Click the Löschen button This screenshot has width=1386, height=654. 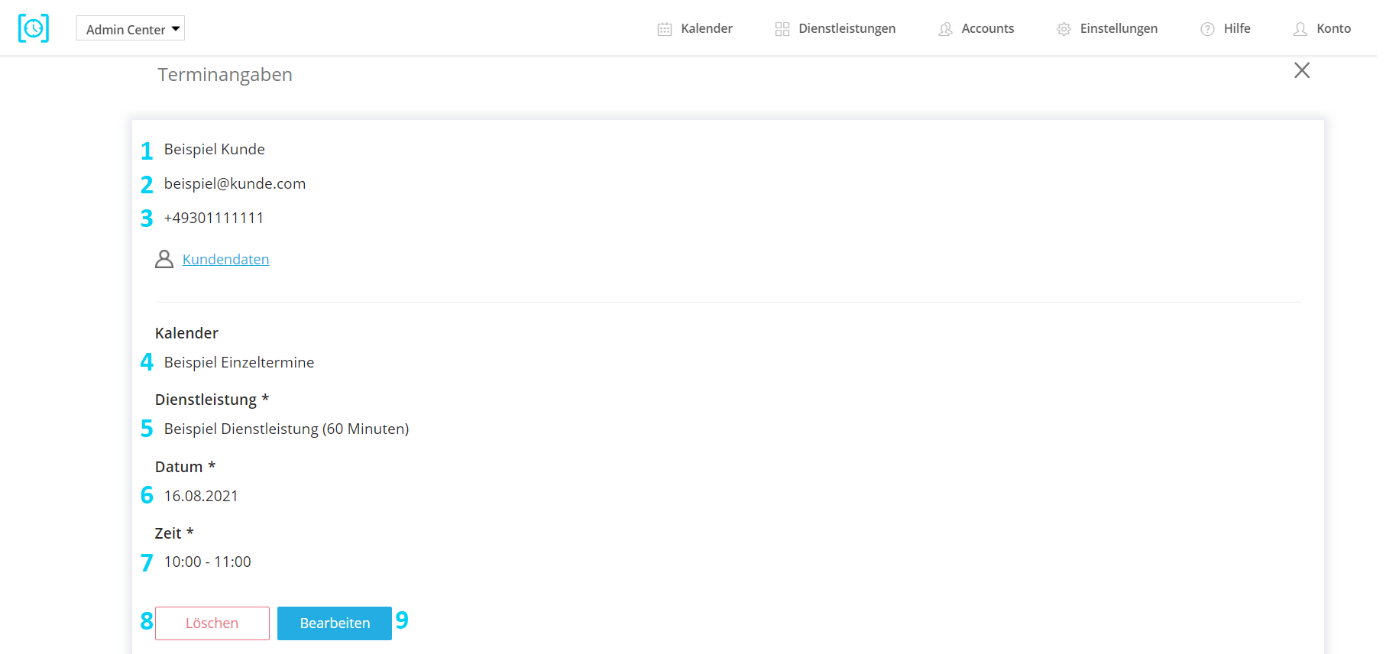coord(212,623)
